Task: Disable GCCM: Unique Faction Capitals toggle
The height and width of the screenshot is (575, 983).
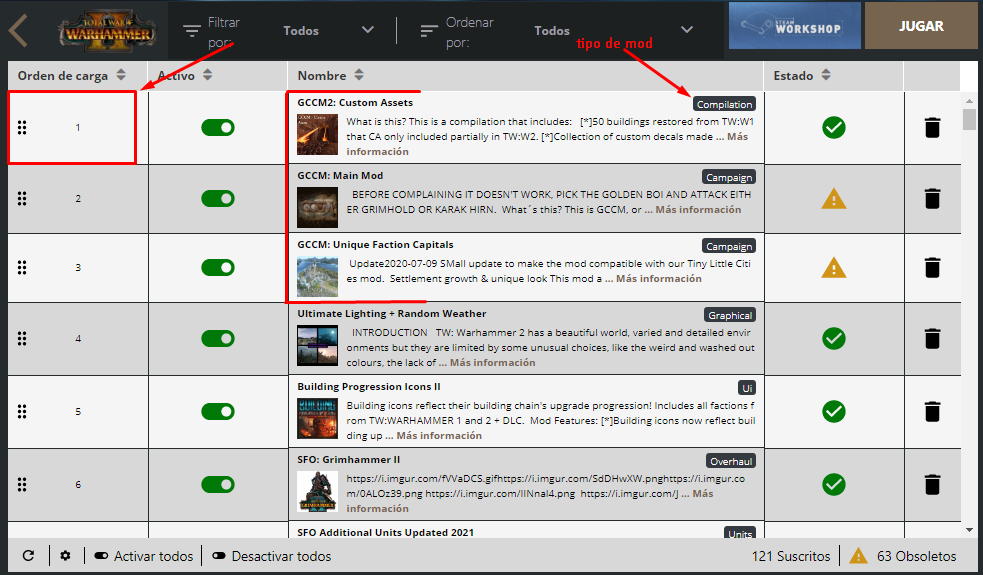Action: click(218, 268)
